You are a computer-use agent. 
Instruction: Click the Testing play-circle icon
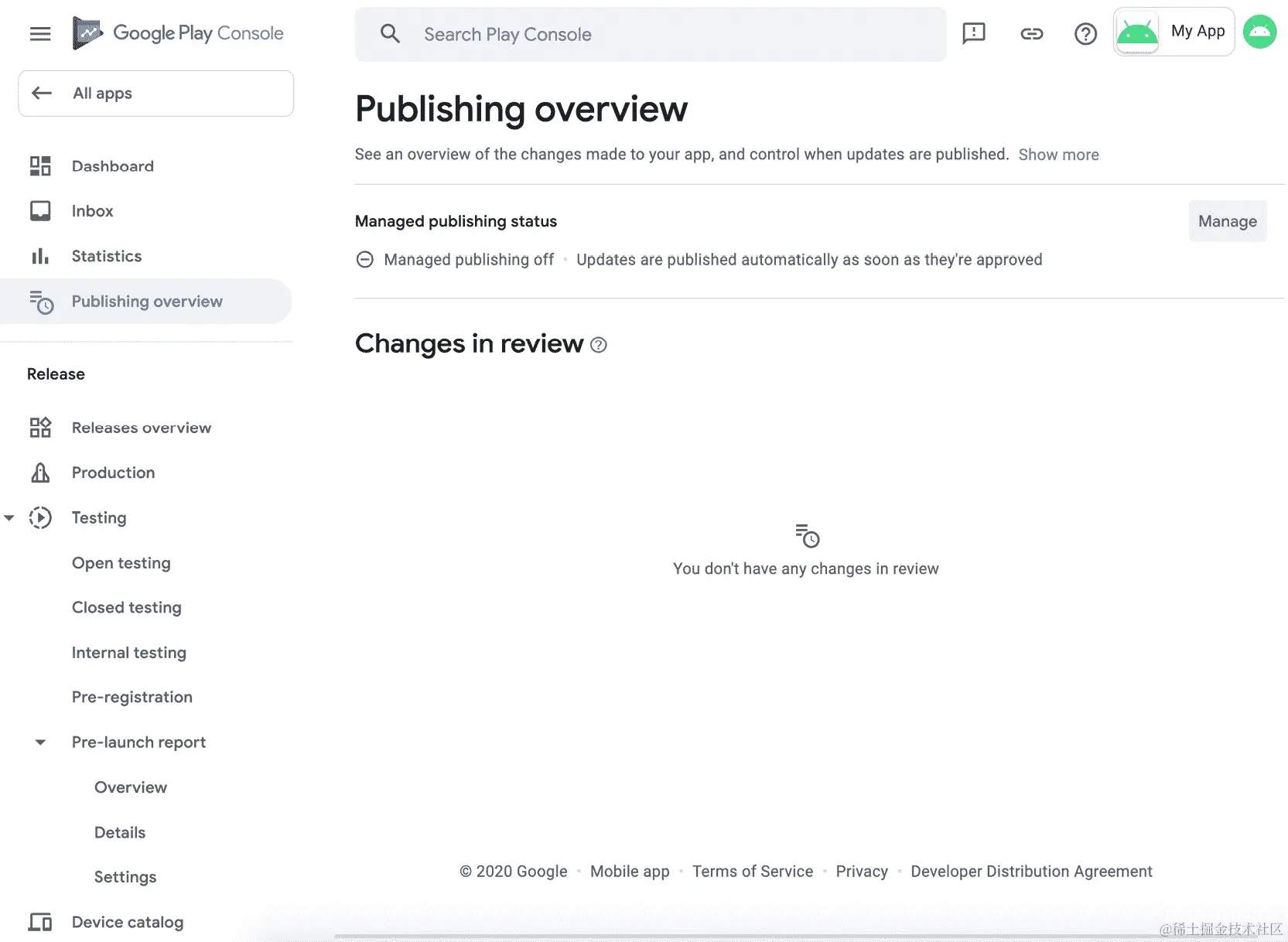pos(40,517)
